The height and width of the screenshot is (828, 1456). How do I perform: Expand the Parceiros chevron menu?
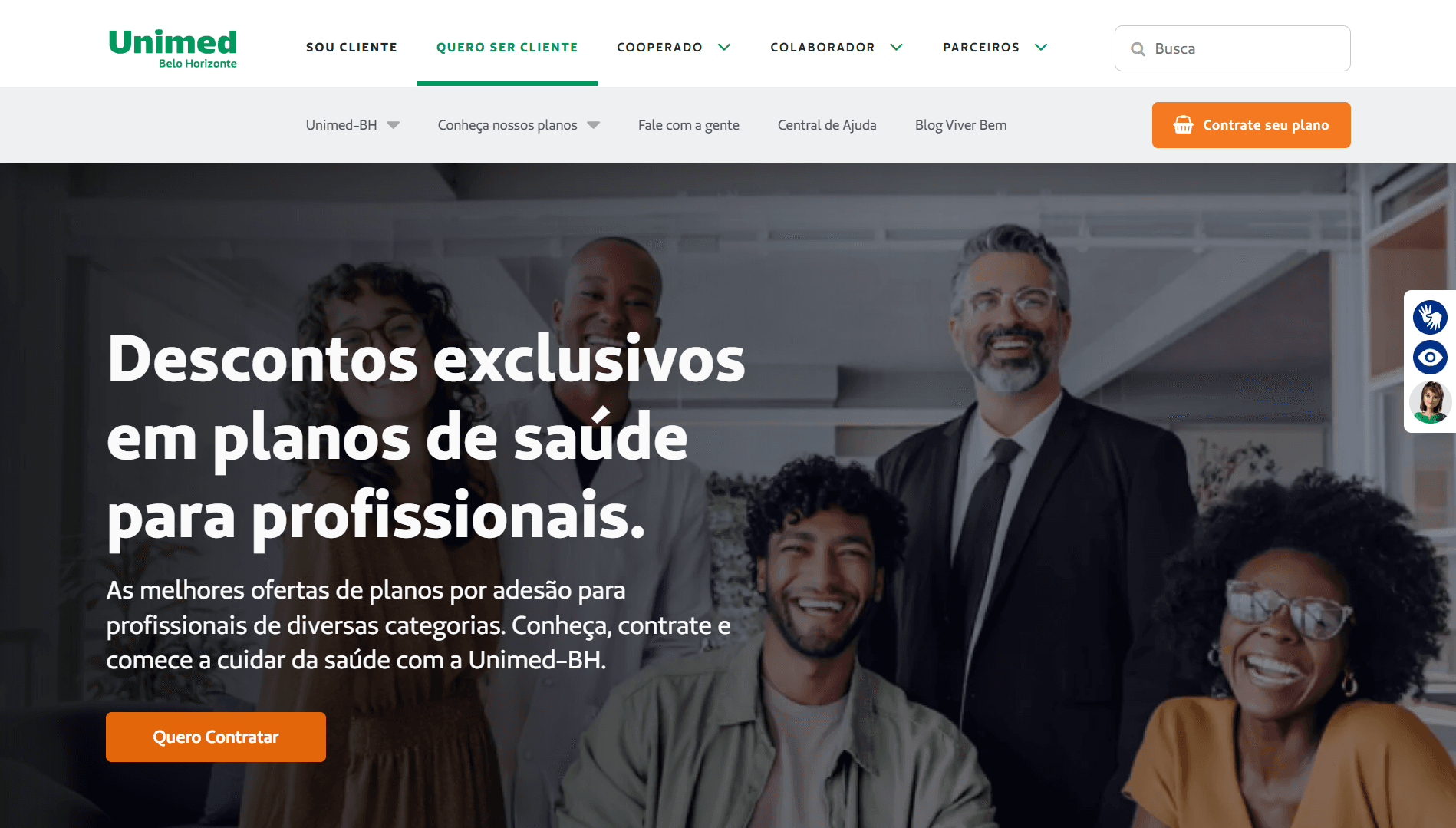(x=1041, y=48)
